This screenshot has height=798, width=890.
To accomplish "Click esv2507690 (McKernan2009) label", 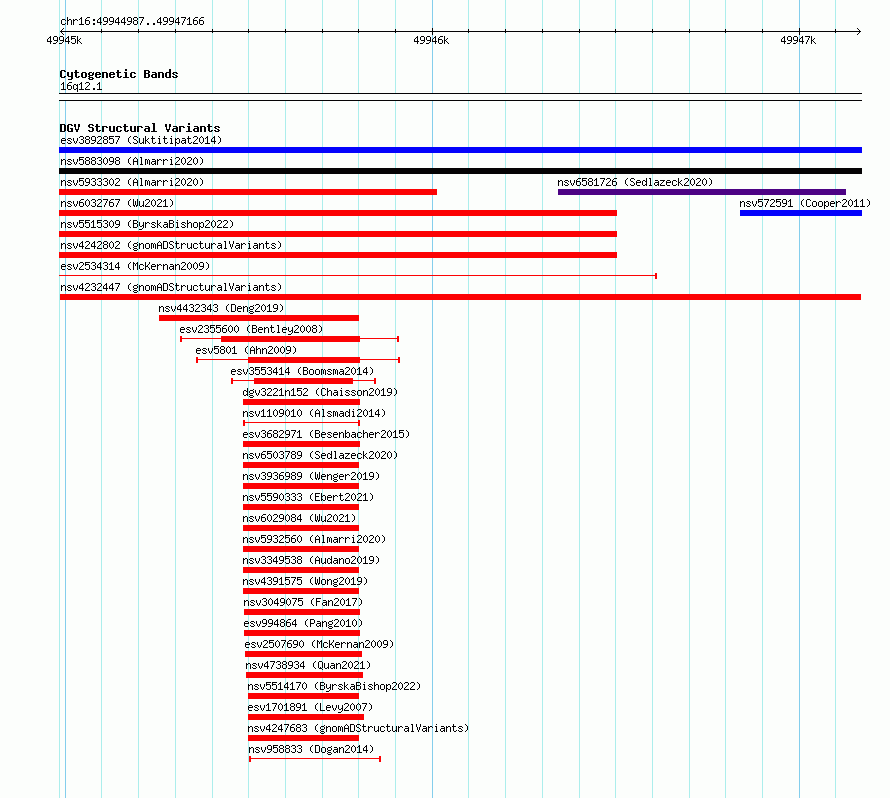I will [x=319, y=644].
